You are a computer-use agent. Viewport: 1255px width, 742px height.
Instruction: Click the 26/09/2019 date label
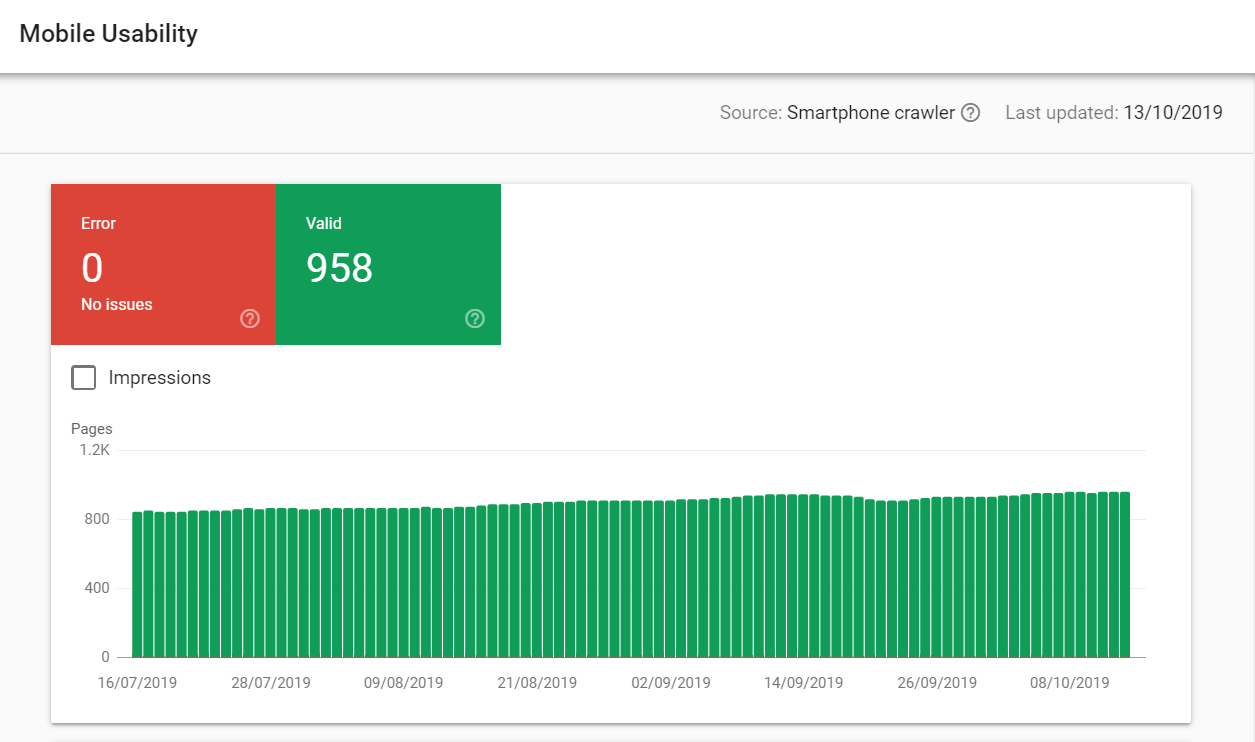[x=937, y=683]
